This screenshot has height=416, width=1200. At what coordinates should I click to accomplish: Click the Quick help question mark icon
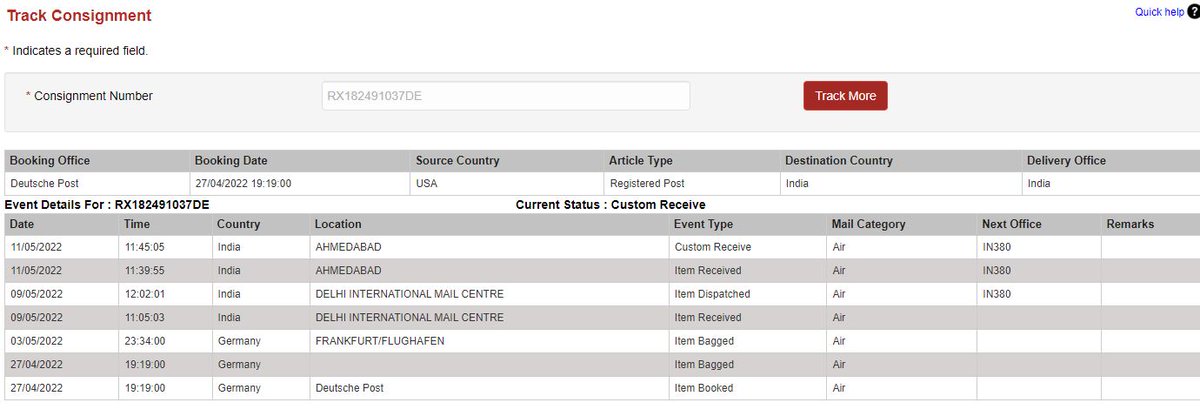pyautogui.click(x=1193, y=12)
